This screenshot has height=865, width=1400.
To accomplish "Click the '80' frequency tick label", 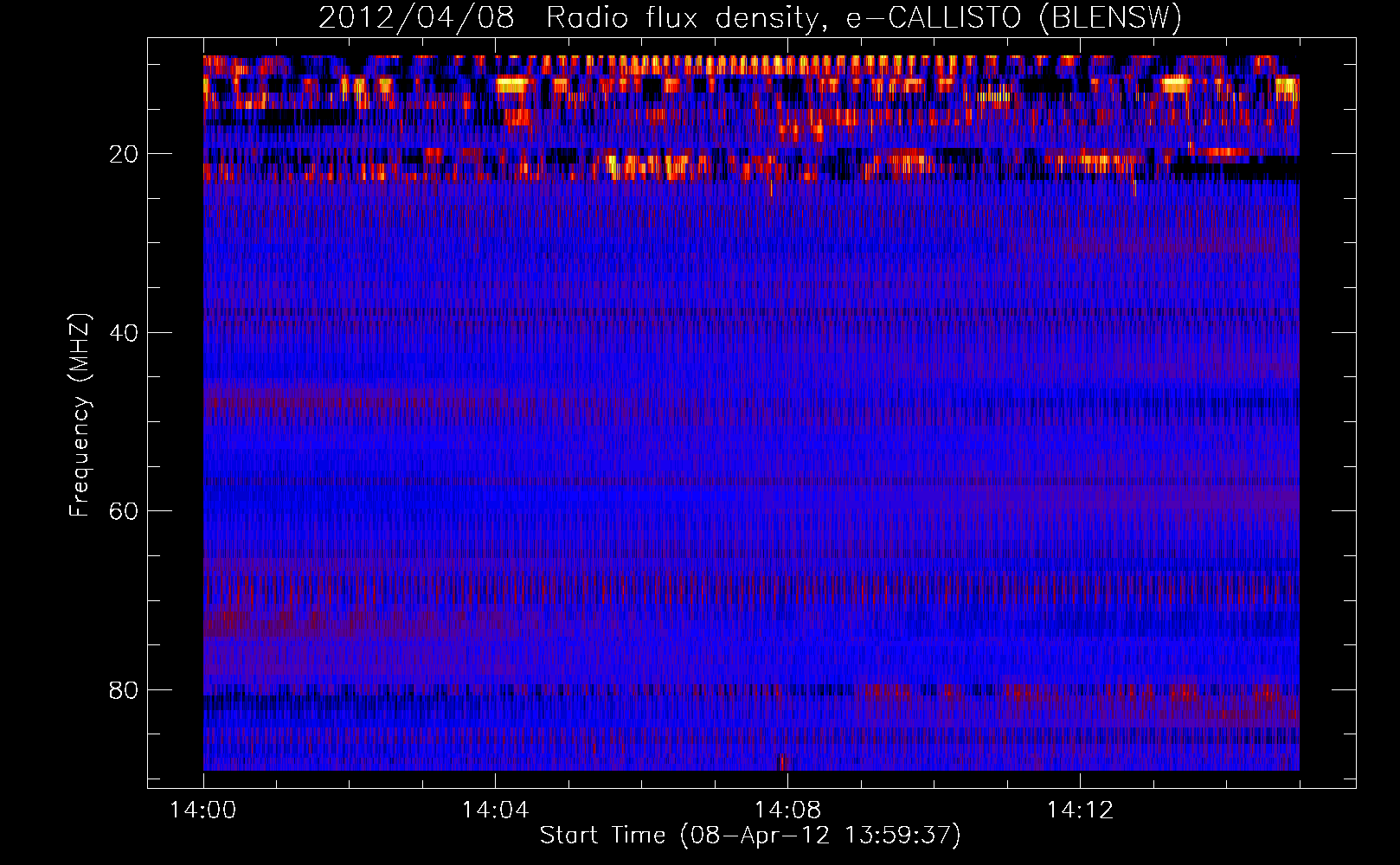I will coord(124,690).
